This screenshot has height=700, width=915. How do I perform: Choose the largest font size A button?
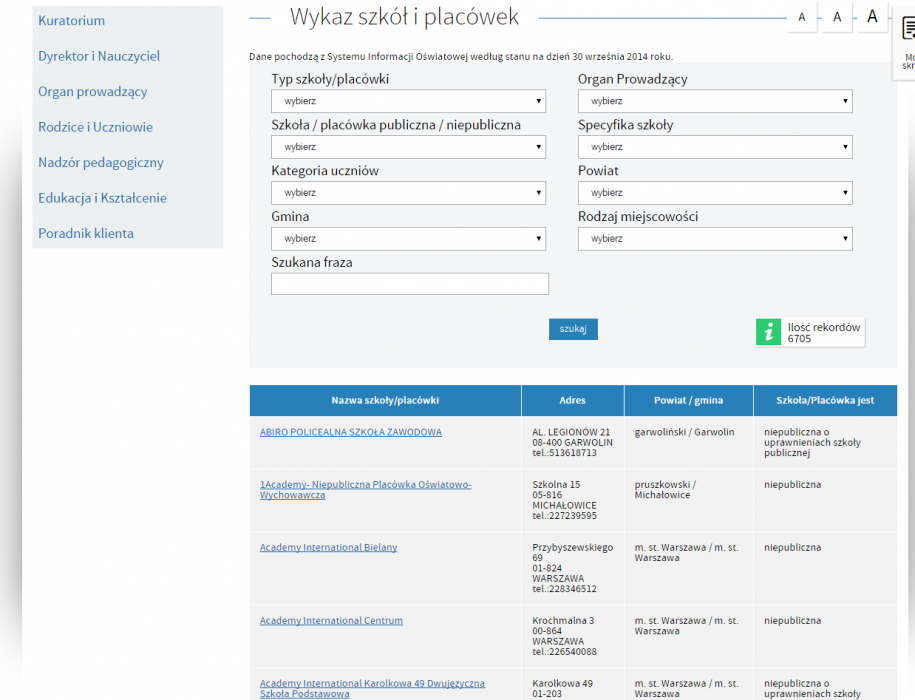[872, 17]
